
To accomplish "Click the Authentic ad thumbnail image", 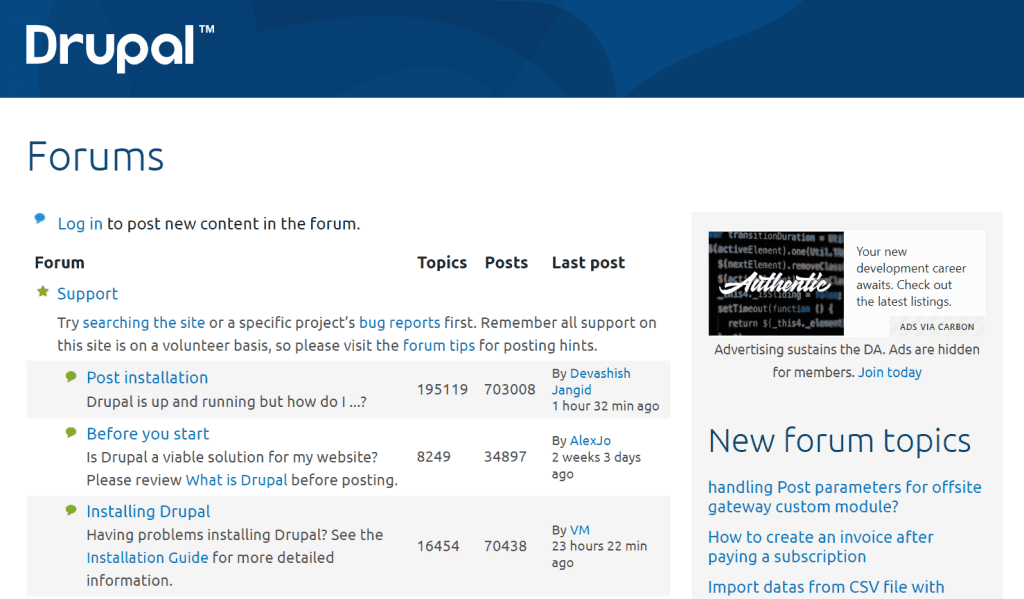I will [x=776, y=283].
